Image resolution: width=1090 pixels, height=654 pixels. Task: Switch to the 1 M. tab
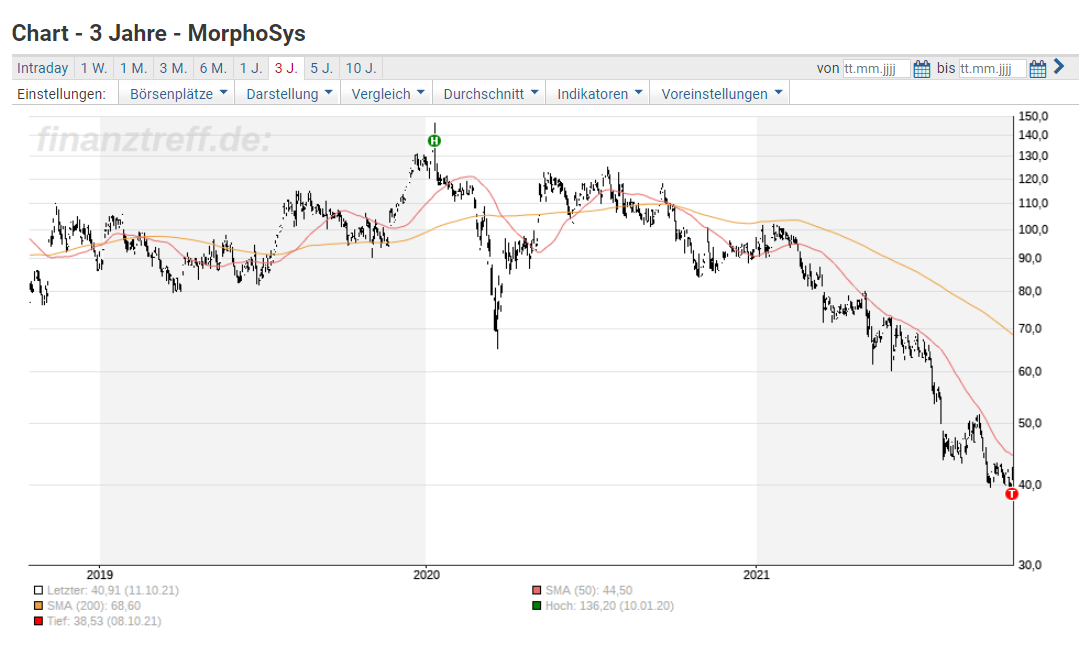133,68
